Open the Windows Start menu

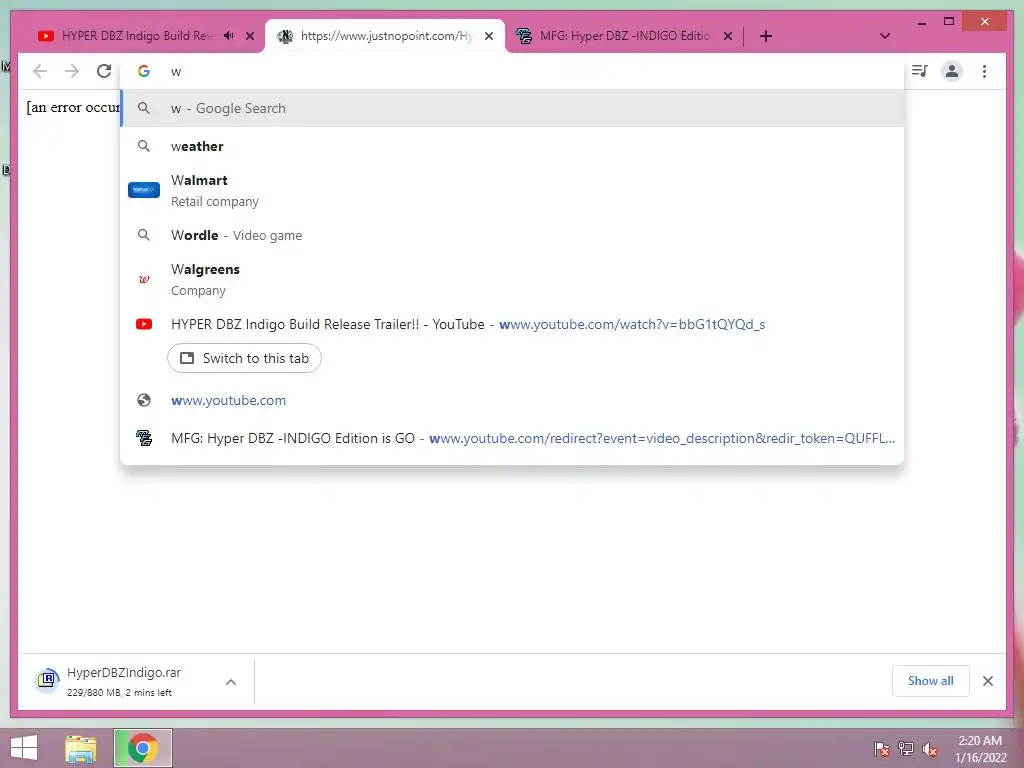point(24,748)
